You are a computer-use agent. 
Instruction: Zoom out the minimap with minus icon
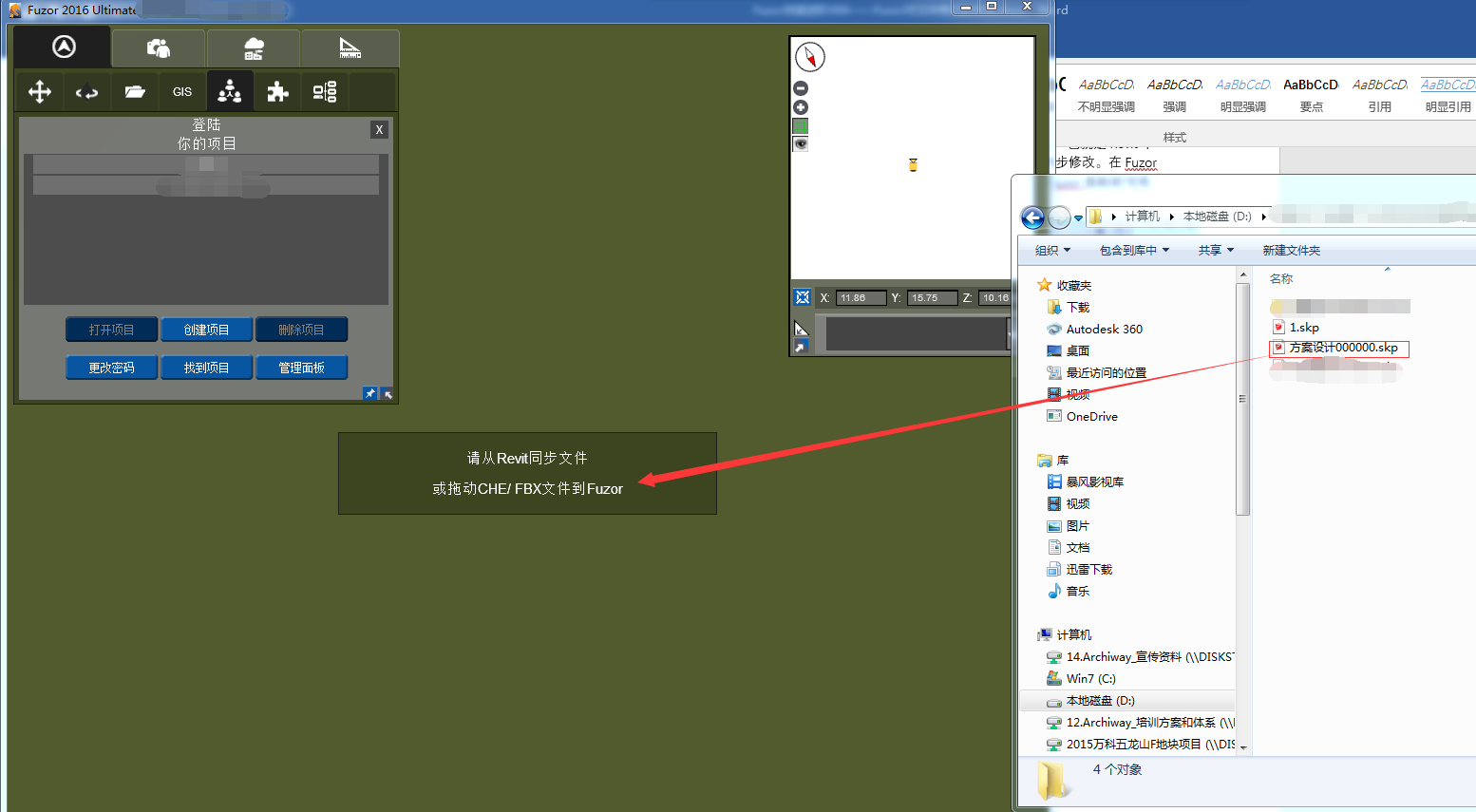[x=801, y=88]
